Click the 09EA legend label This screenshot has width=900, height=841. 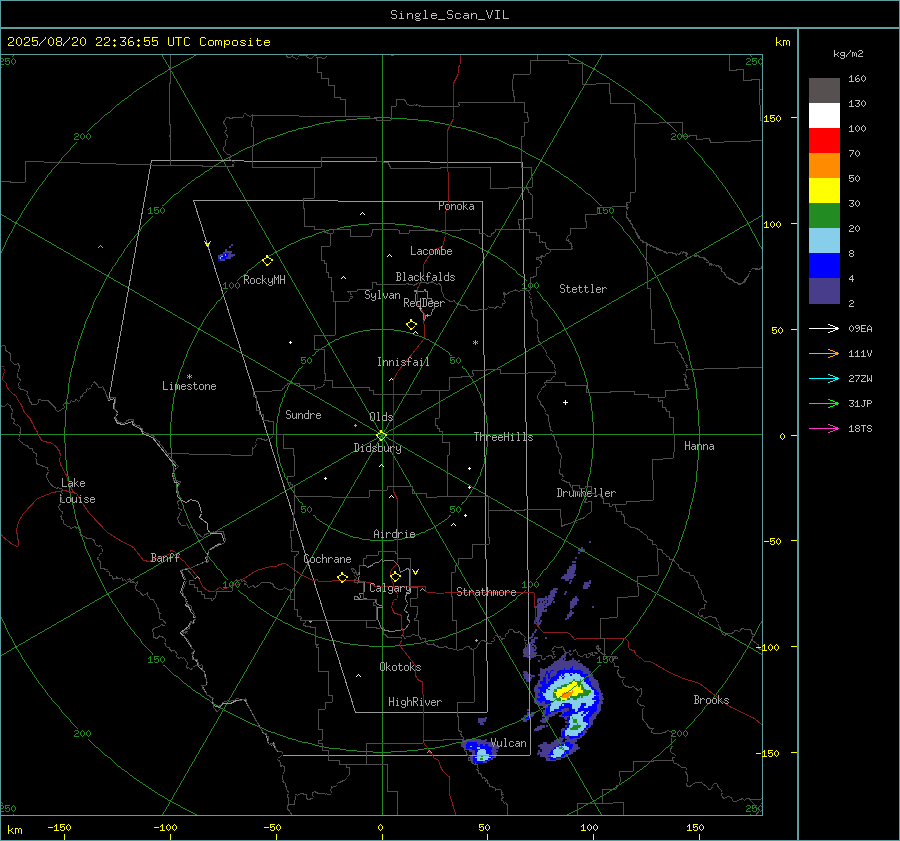[x=860, y=328]
